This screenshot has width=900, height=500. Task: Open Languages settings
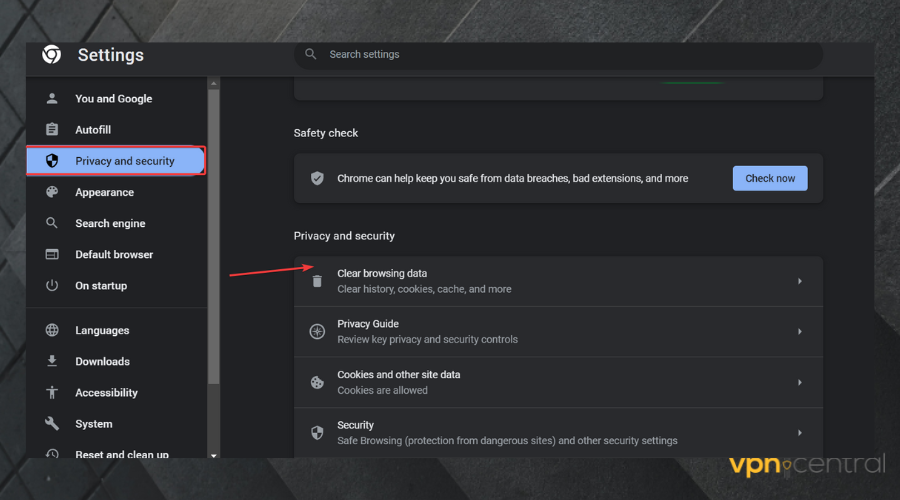point(117,330)
